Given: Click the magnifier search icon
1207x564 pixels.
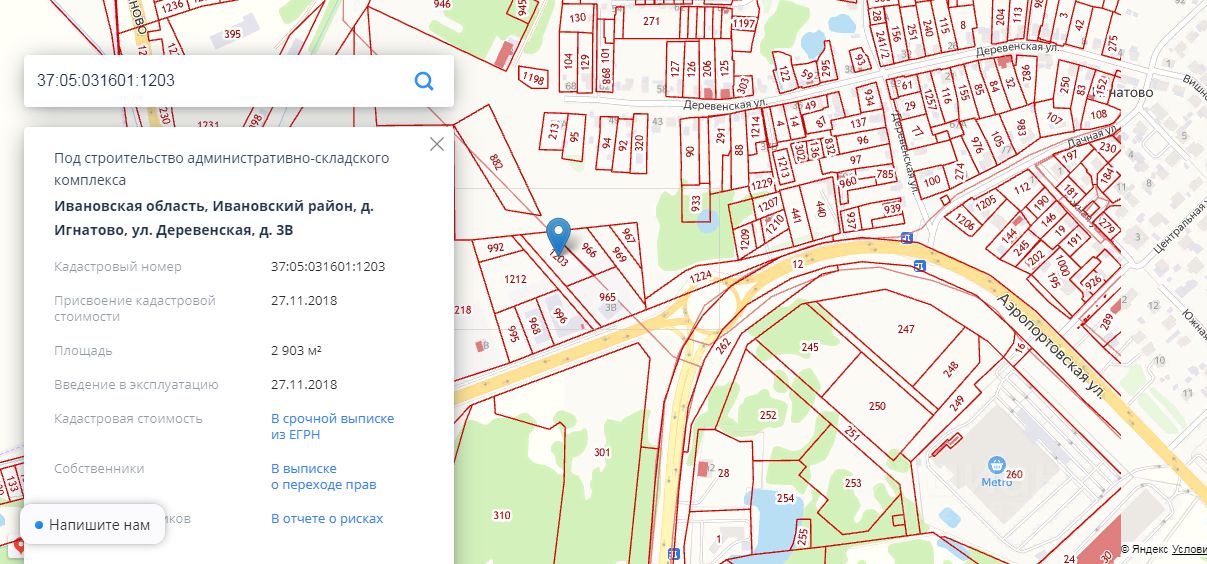Looking at the screenshot, I should (x=424, y=81).
